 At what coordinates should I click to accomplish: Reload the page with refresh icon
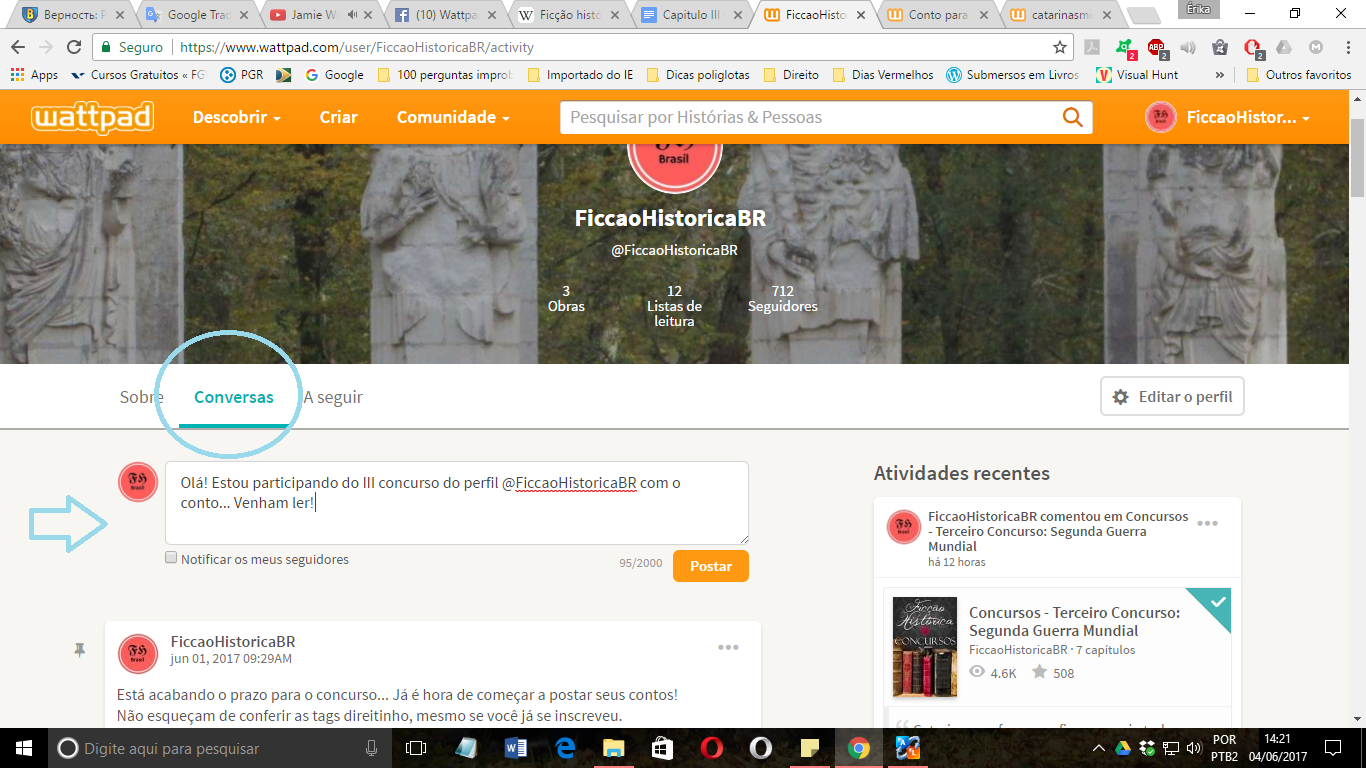(x=74, y=47)
